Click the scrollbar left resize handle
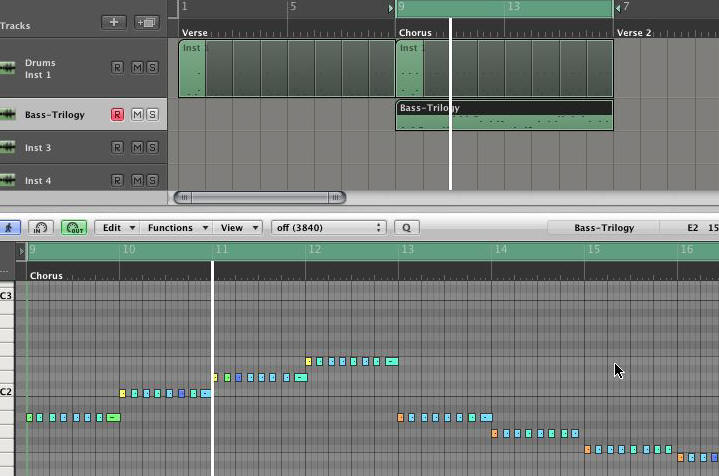This screenshot has height=476, width=719. (183, 197)
